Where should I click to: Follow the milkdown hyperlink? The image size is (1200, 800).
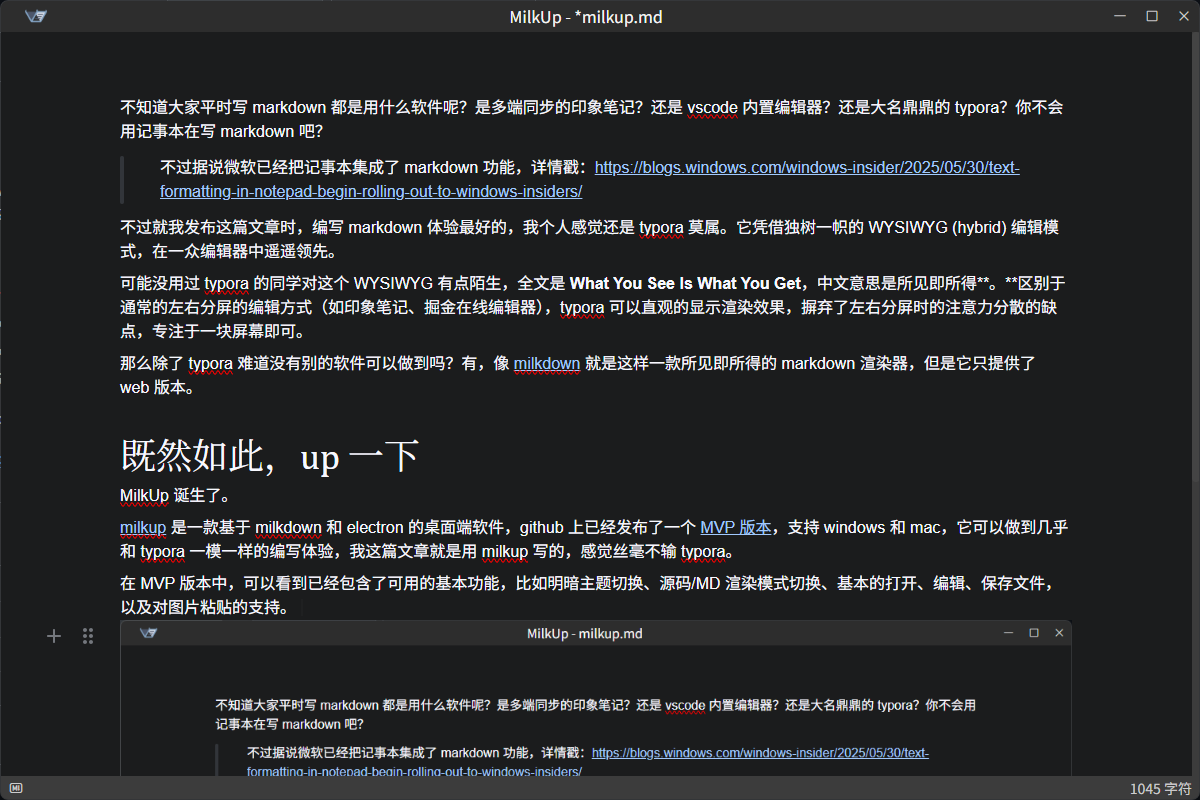coord(546,364)
